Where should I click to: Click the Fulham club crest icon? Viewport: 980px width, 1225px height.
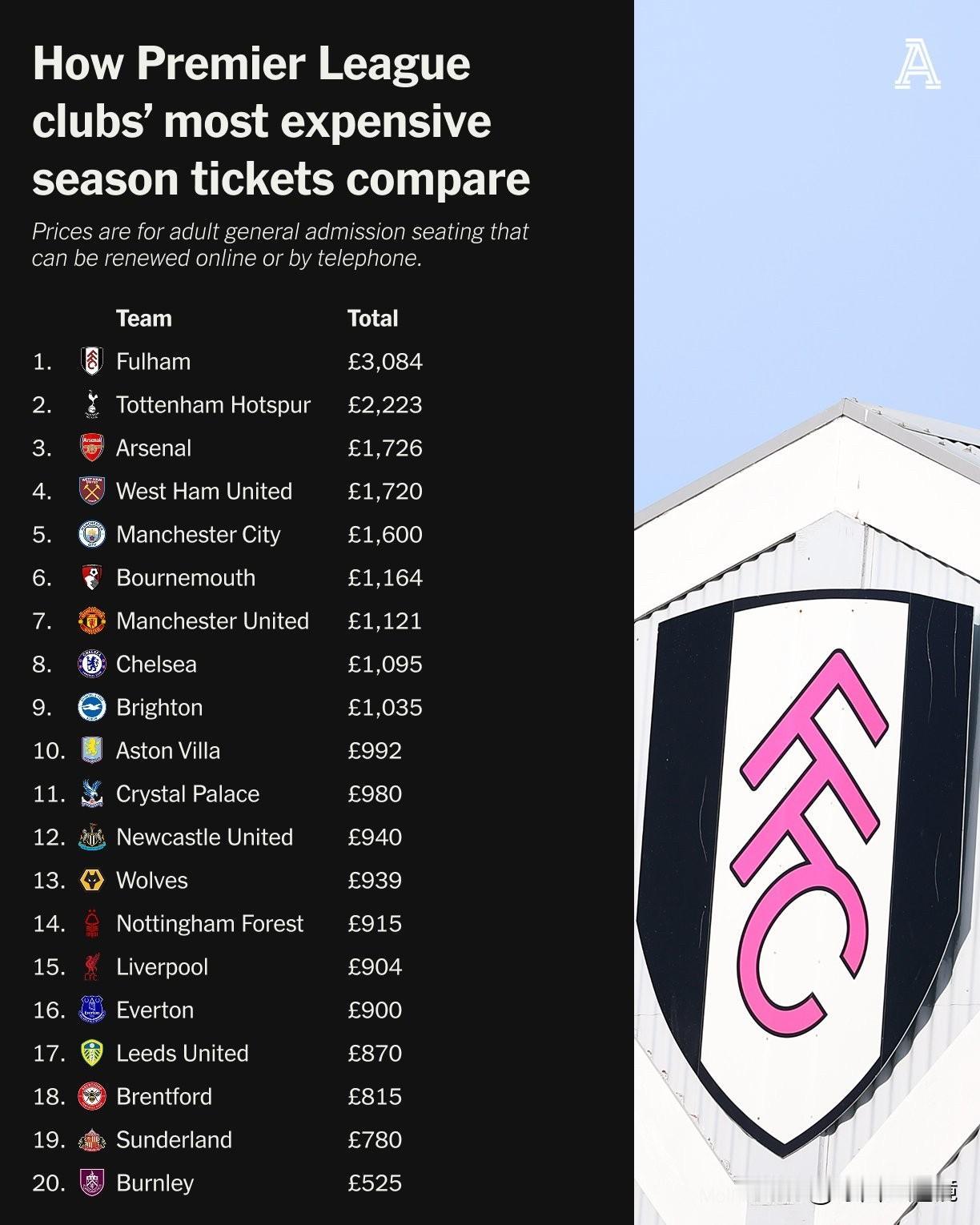[92, 361]
